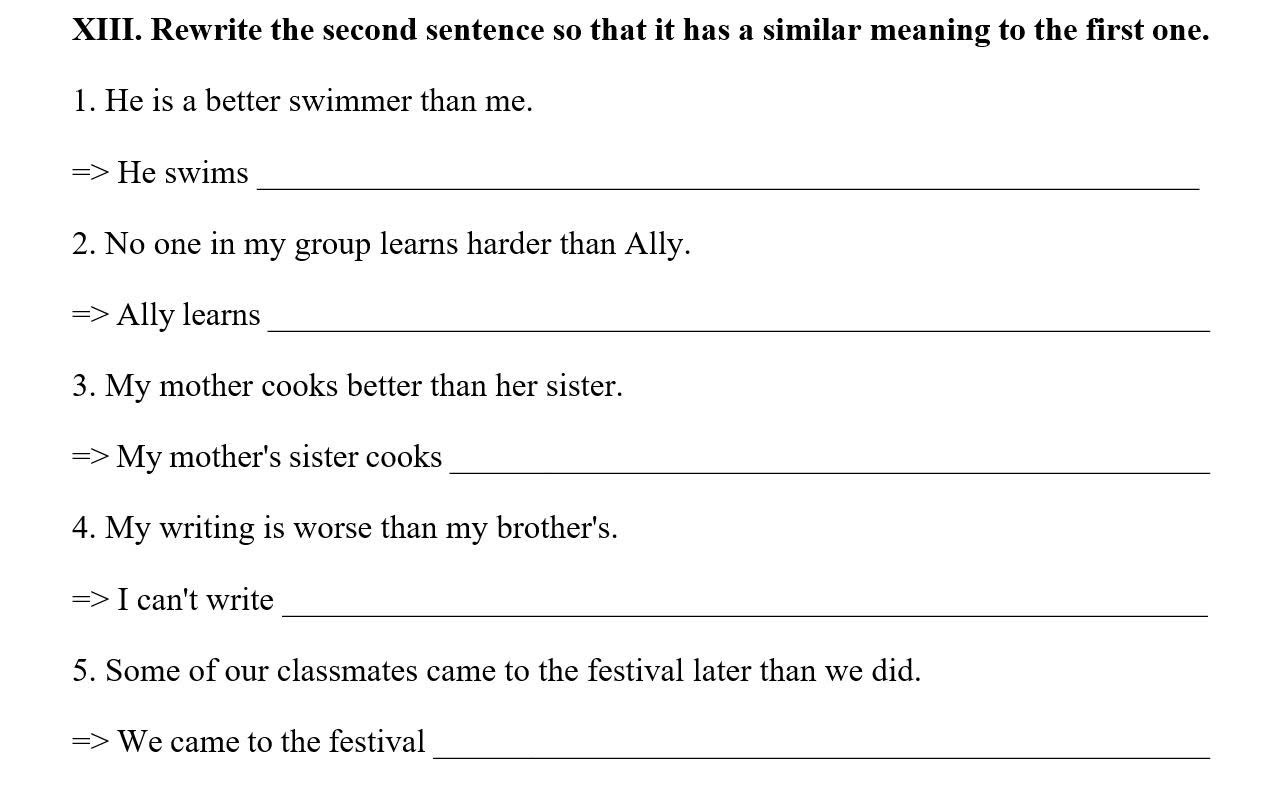Click the arrow '=>' before 'He swims'

(90, 173)
